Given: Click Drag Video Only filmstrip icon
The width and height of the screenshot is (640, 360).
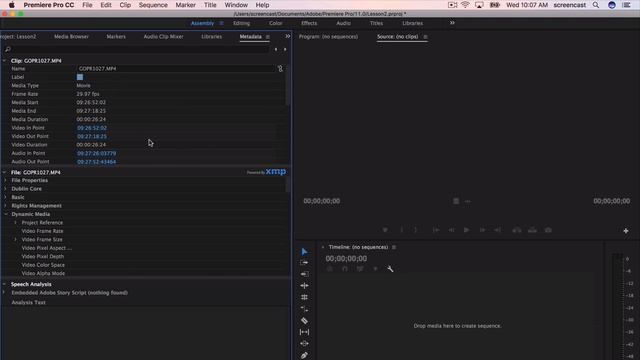Looking at the screenshot, I should tap(456, 201).
